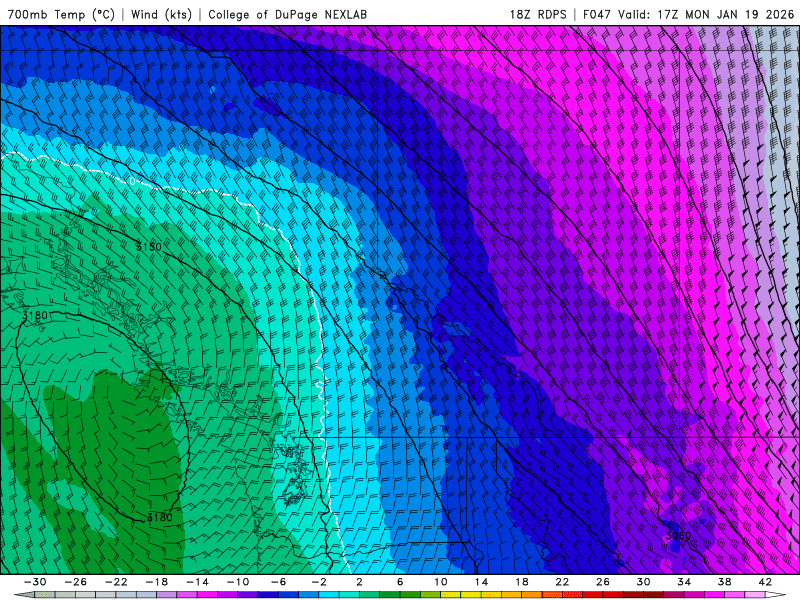Click the "-6" color scale value
The height and width of the screenshot is (600, 800).
279,582
